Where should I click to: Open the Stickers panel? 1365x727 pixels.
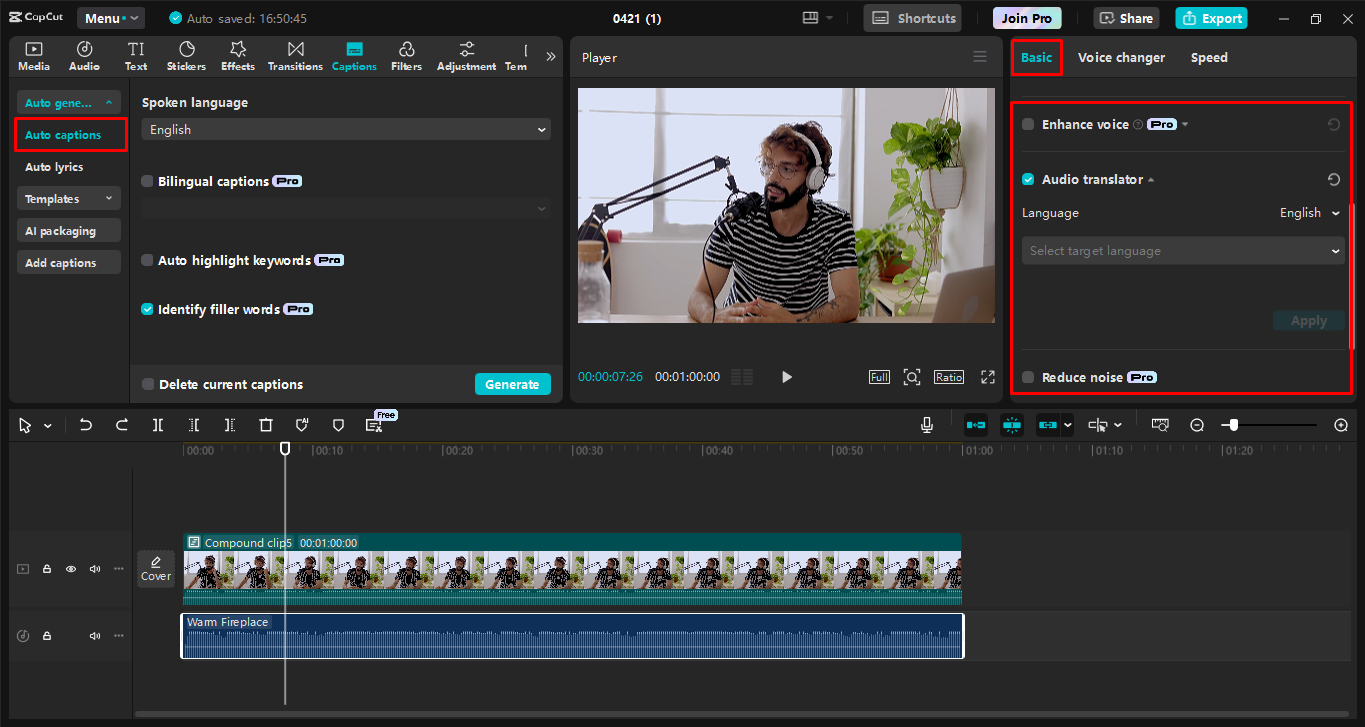186,55
